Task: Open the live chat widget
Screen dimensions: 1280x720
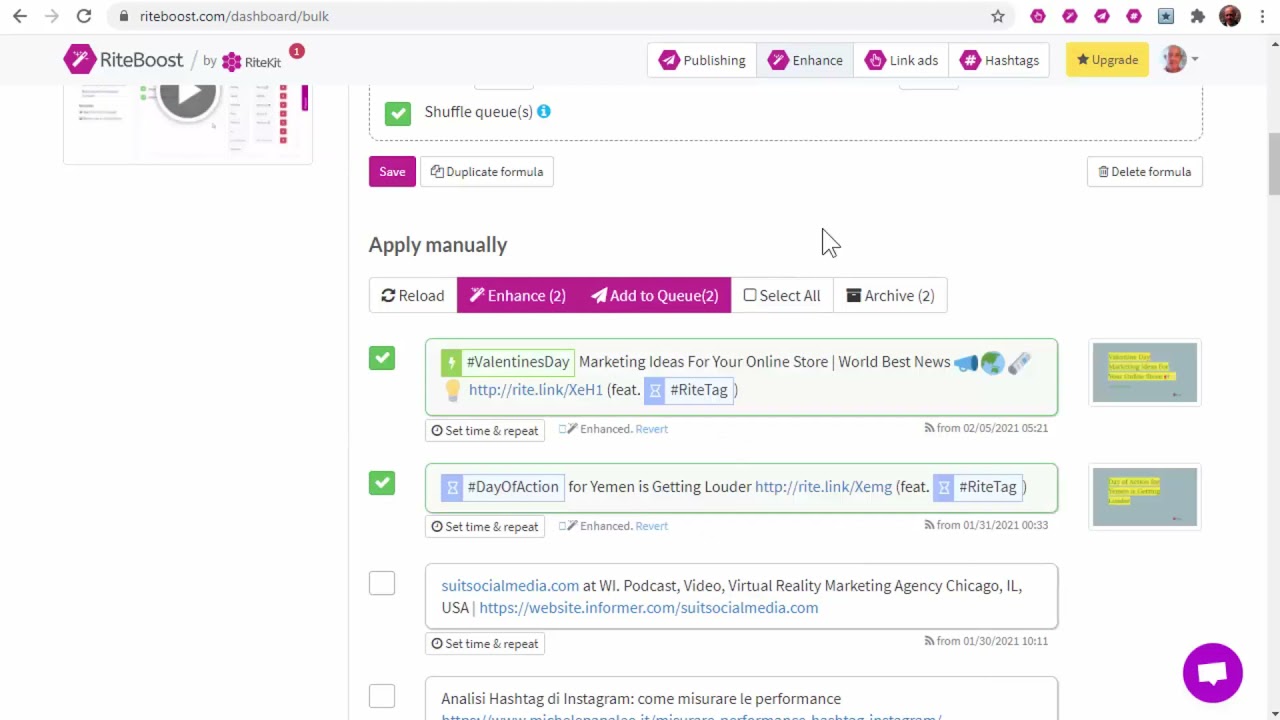Action: click(x=1212, y=673)
